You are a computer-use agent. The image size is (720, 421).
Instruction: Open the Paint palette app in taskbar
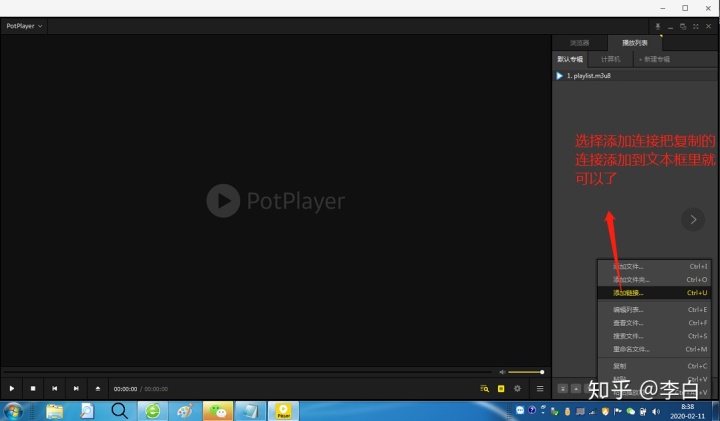pyautogui.click(x=185, y=411)
